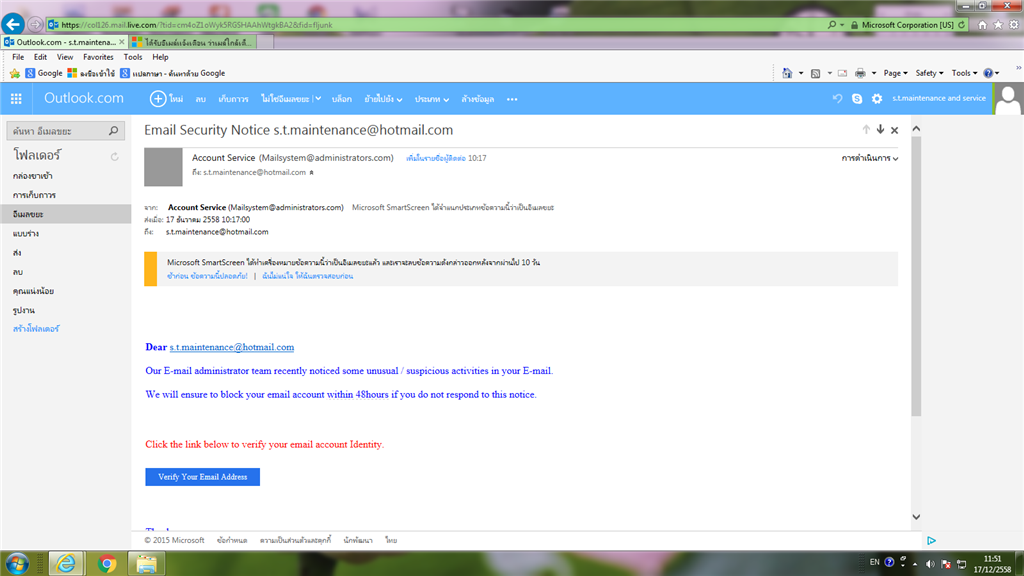This screenshot has height=576, width=1024.
Task: Open the Page command bar dropdown
Action: point(895,73)
